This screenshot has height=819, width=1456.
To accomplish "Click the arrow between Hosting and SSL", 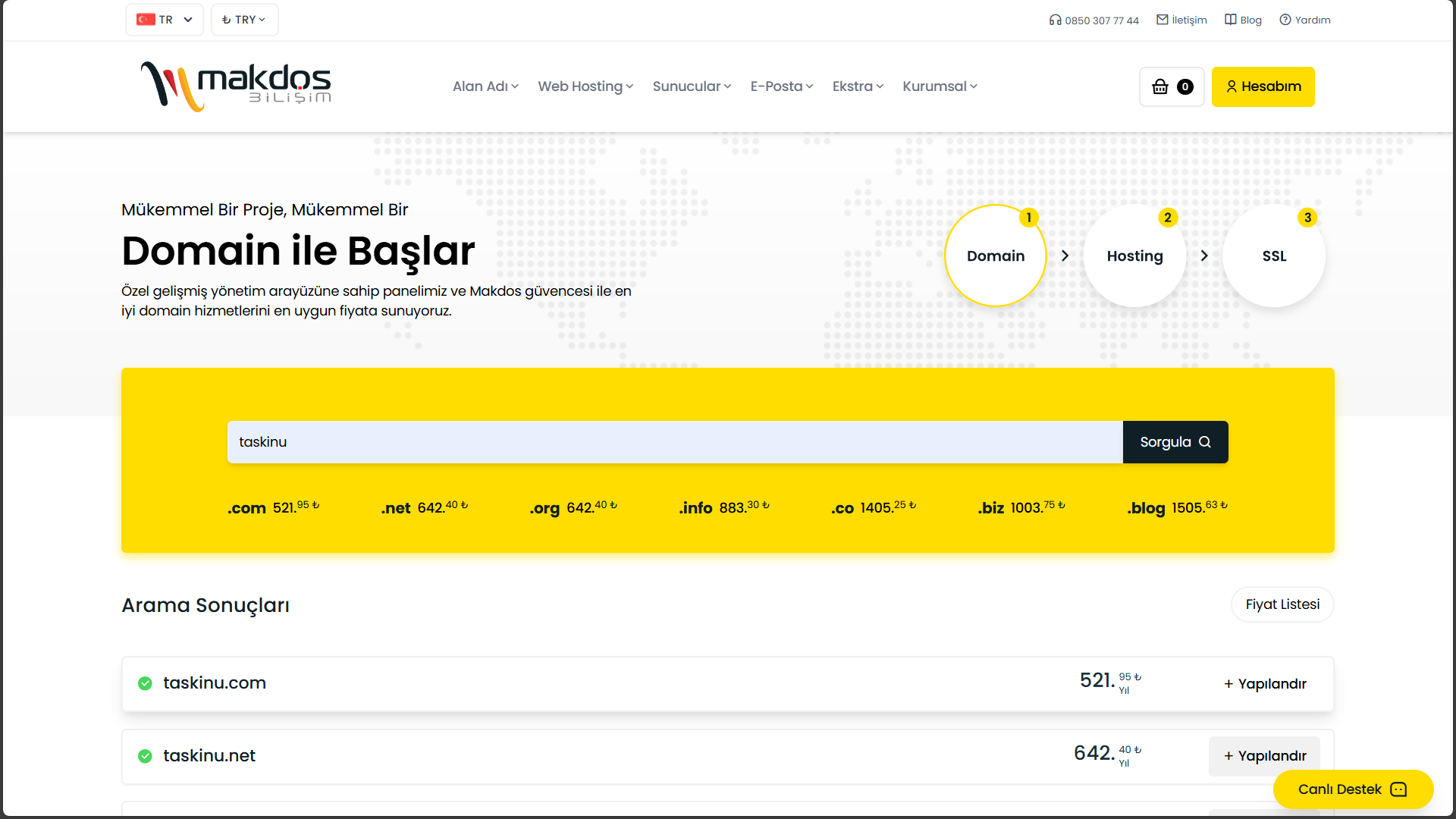I will 1204,256.
